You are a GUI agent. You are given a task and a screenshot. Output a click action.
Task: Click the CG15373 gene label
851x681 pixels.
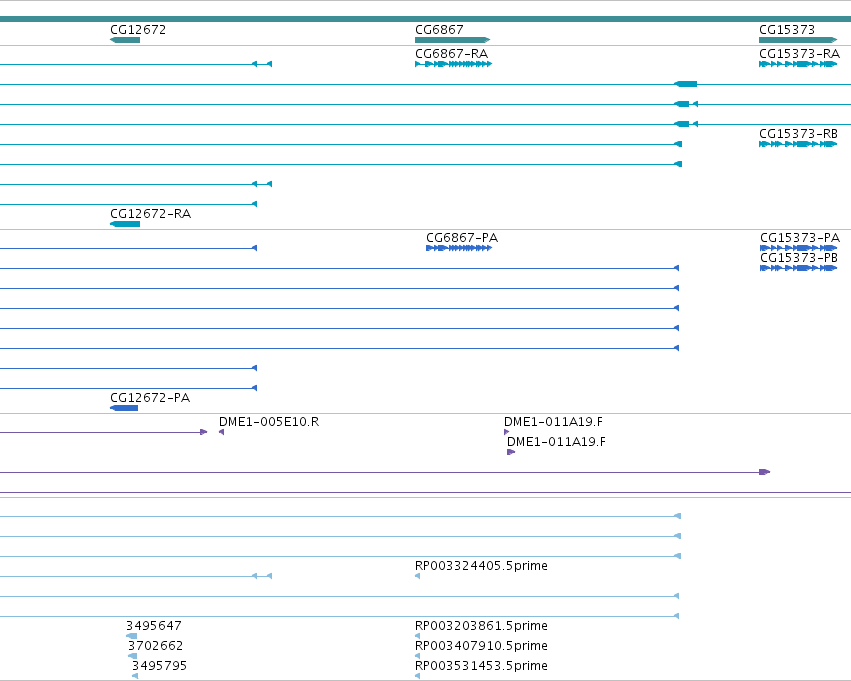coord(787,29)
